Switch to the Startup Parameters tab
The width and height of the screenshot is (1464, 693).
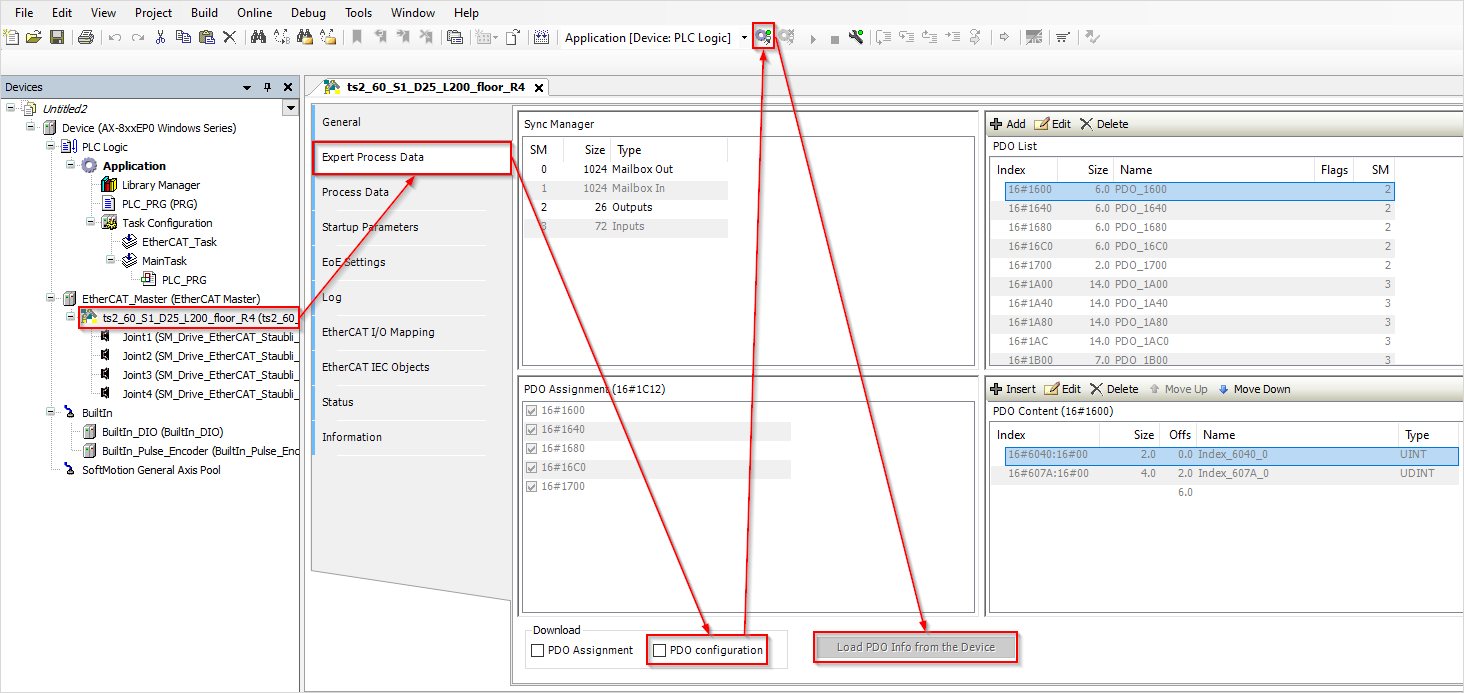[x=370, y=227]
